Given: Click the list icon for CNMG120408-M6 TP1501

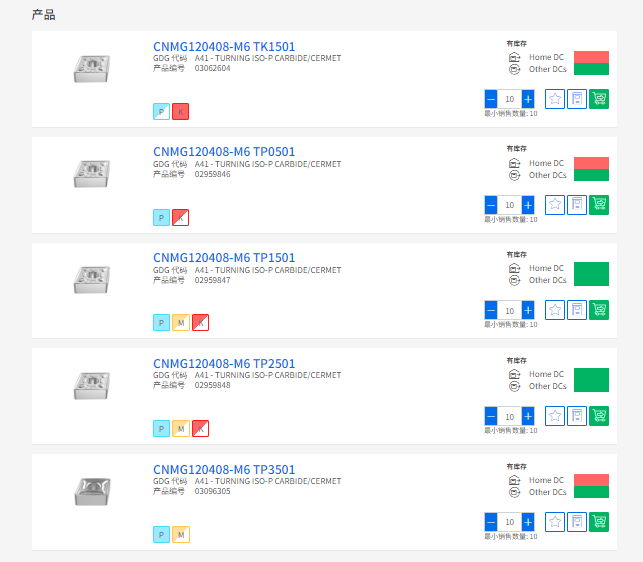Looking at the screenshot, I should [577, 310].
